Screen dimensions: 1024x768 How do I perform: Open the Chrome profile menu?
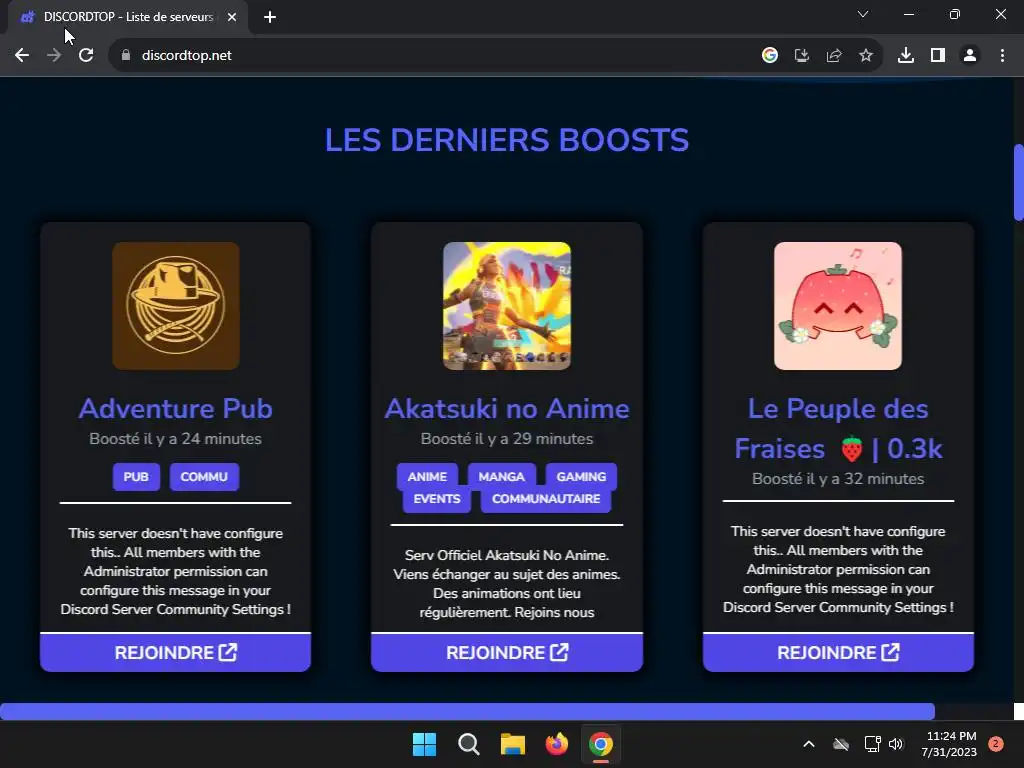click(970, 56)
